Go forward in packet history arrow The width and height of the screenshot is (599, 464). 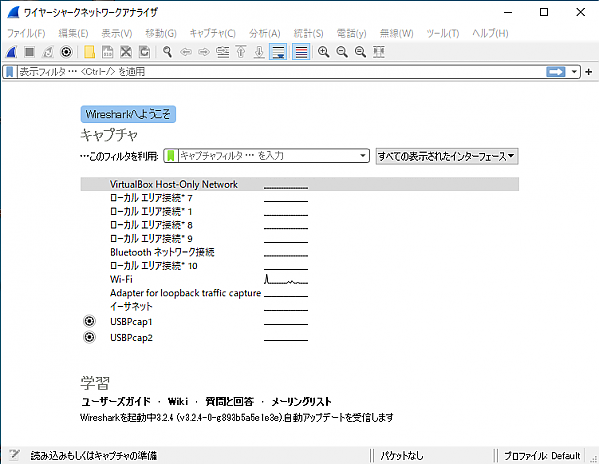pyautogui.click(x=204, y=52)
